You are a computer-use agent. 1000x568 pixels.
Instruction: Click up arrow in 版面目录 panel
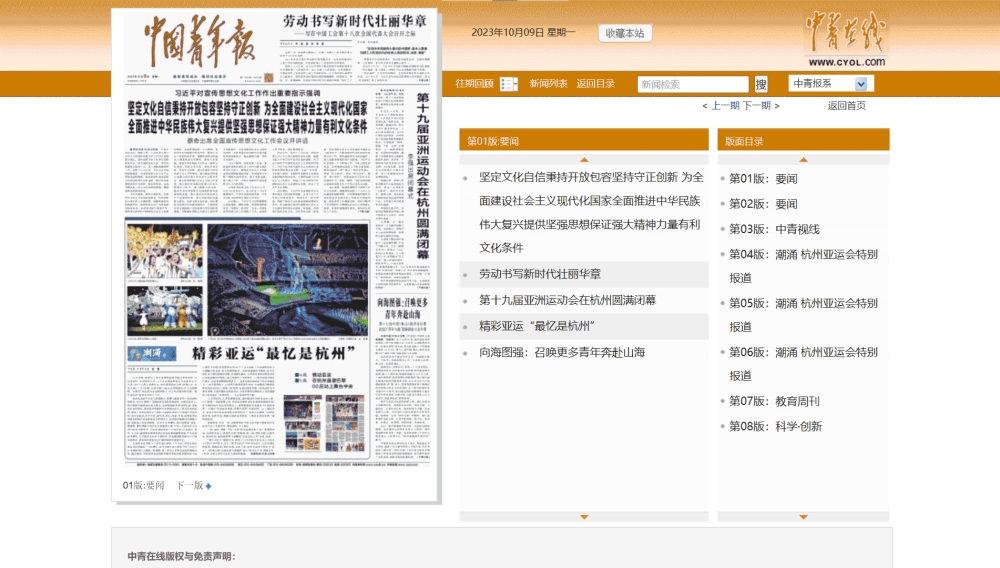point(803,159)
